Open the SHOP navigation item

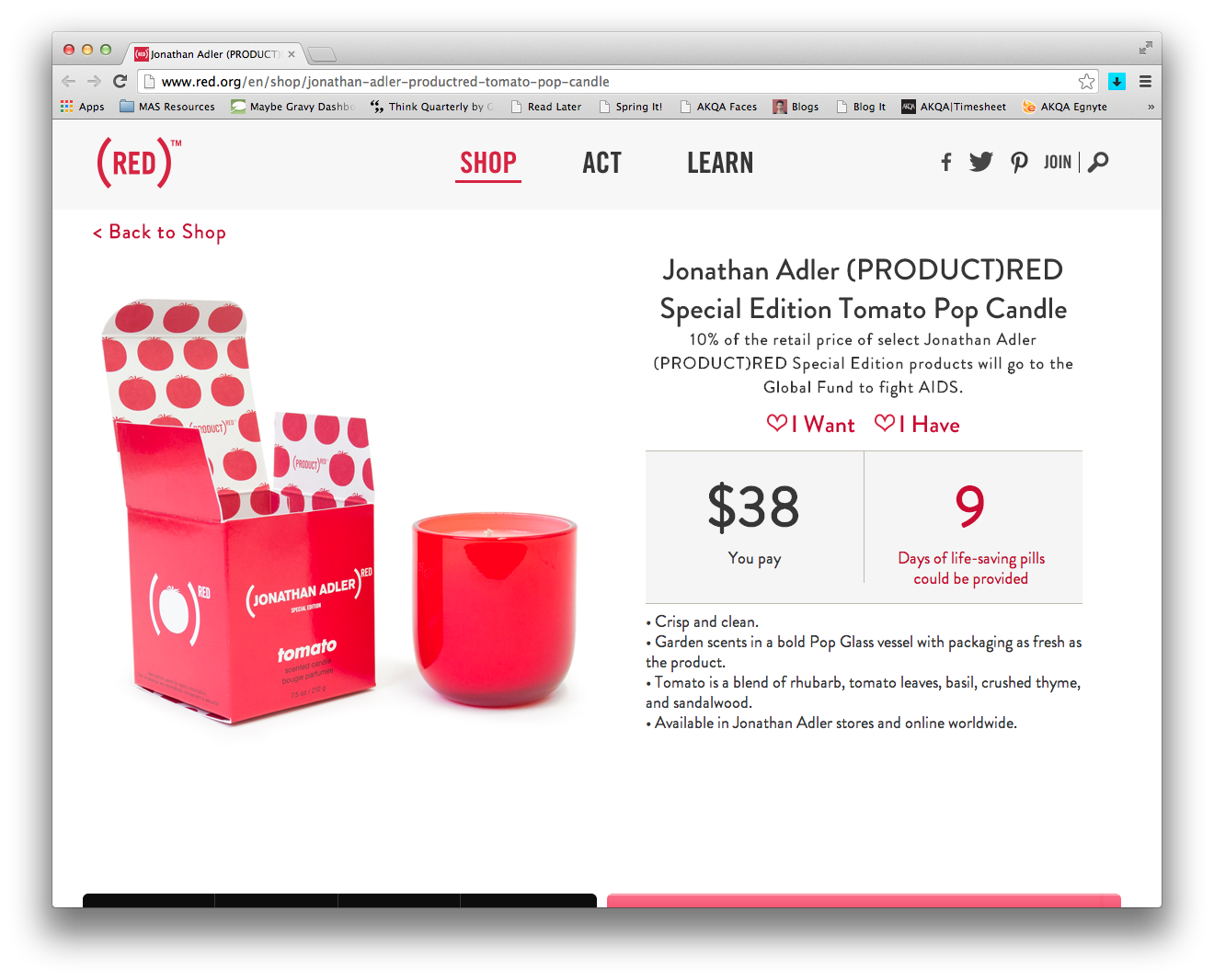(x=488, y=164)
